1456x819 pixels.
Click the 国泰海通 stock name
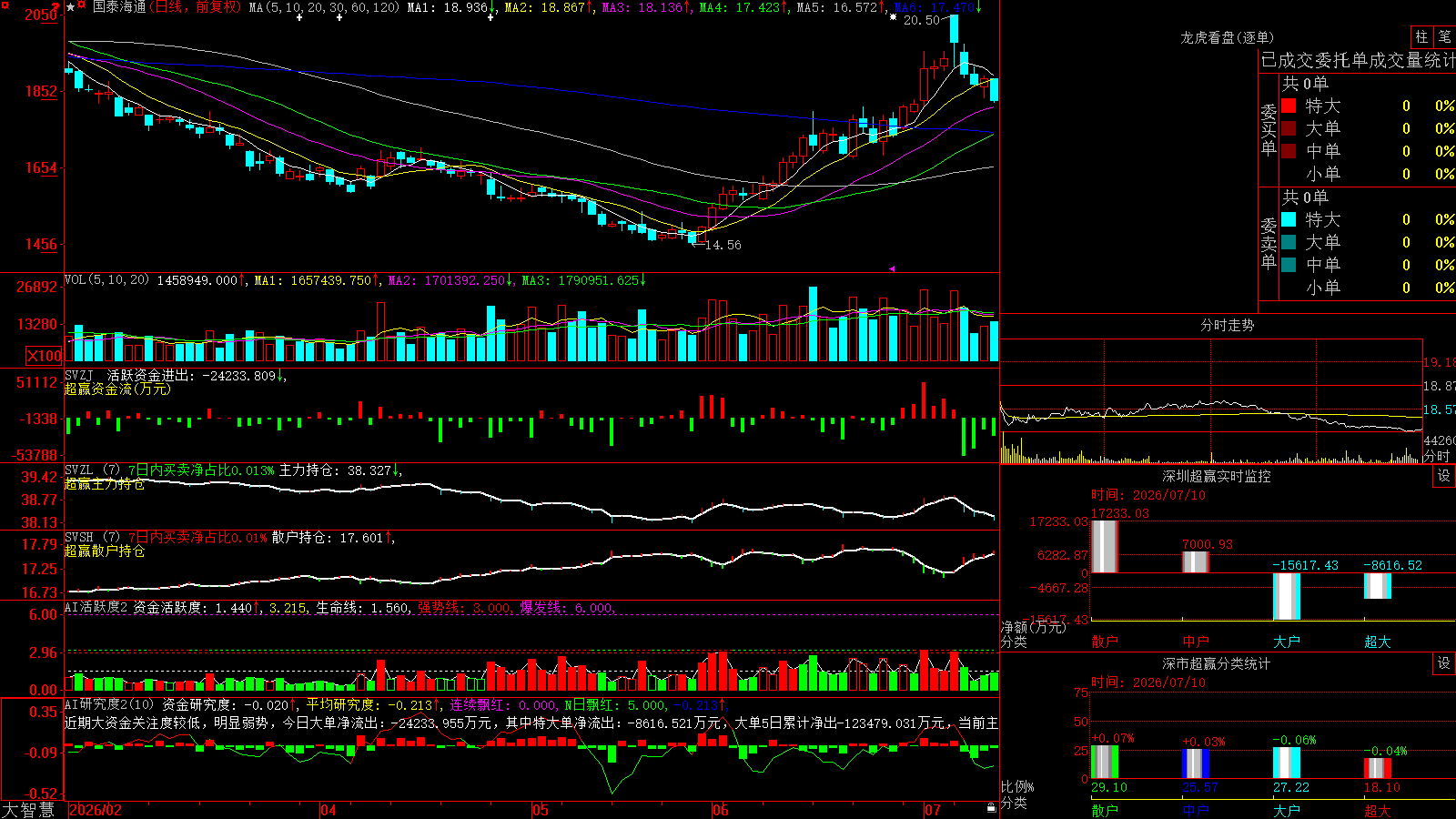click(x=119, y=7)
